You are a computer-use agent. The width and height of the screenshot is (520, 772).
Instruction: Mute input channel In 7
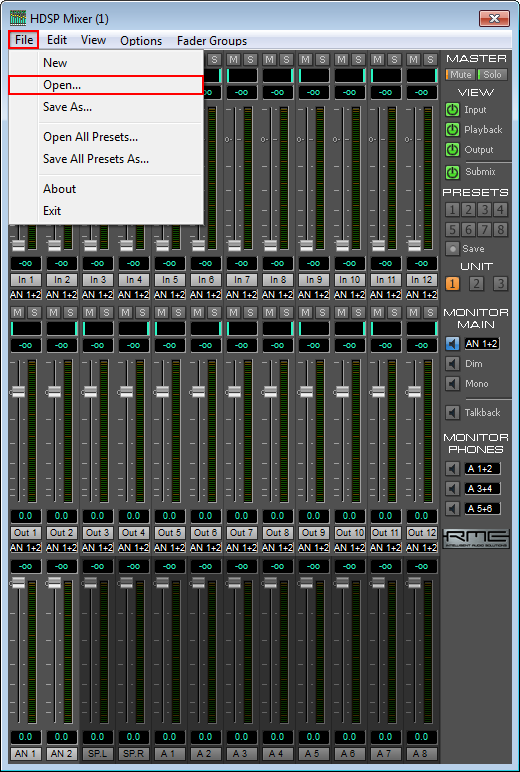[x=234, y=60]
